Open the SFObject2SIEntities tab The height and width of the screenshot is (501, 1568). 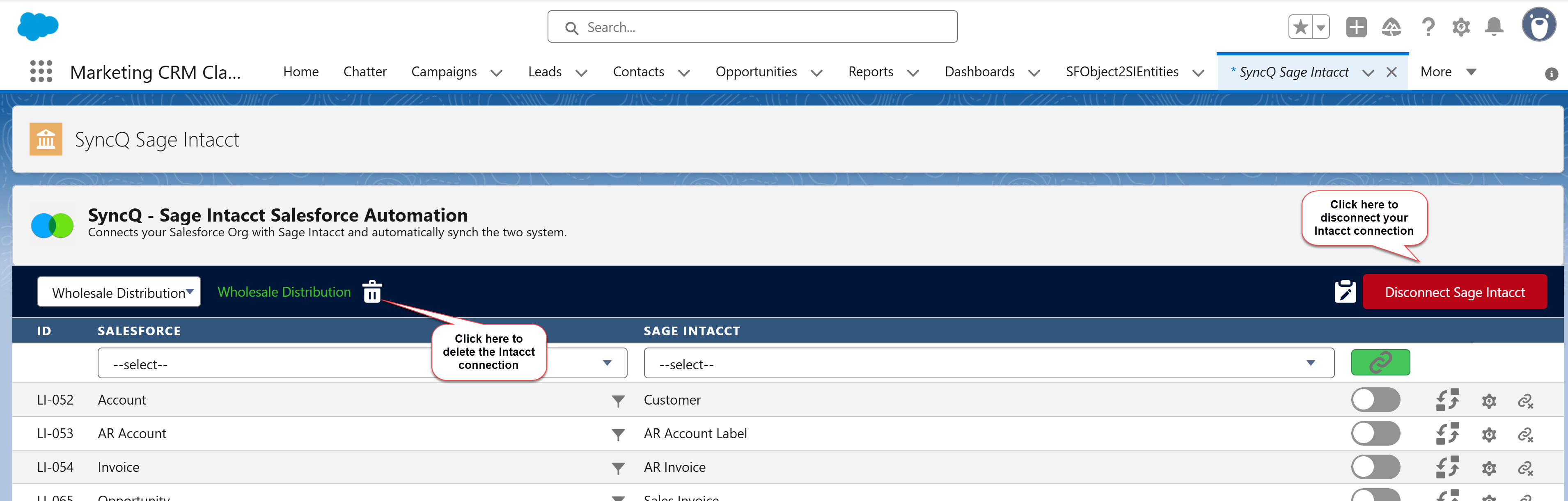[1122, 72]
